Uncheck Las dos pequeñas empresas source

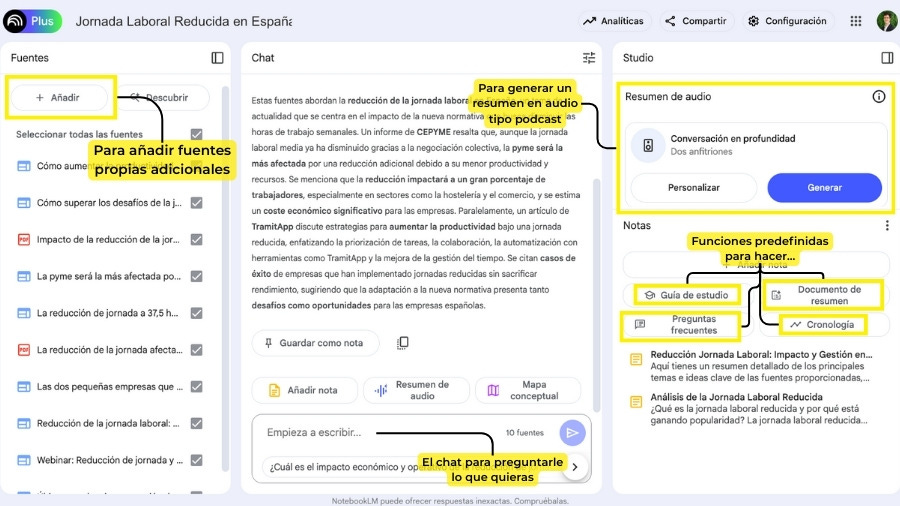point(197,387)
